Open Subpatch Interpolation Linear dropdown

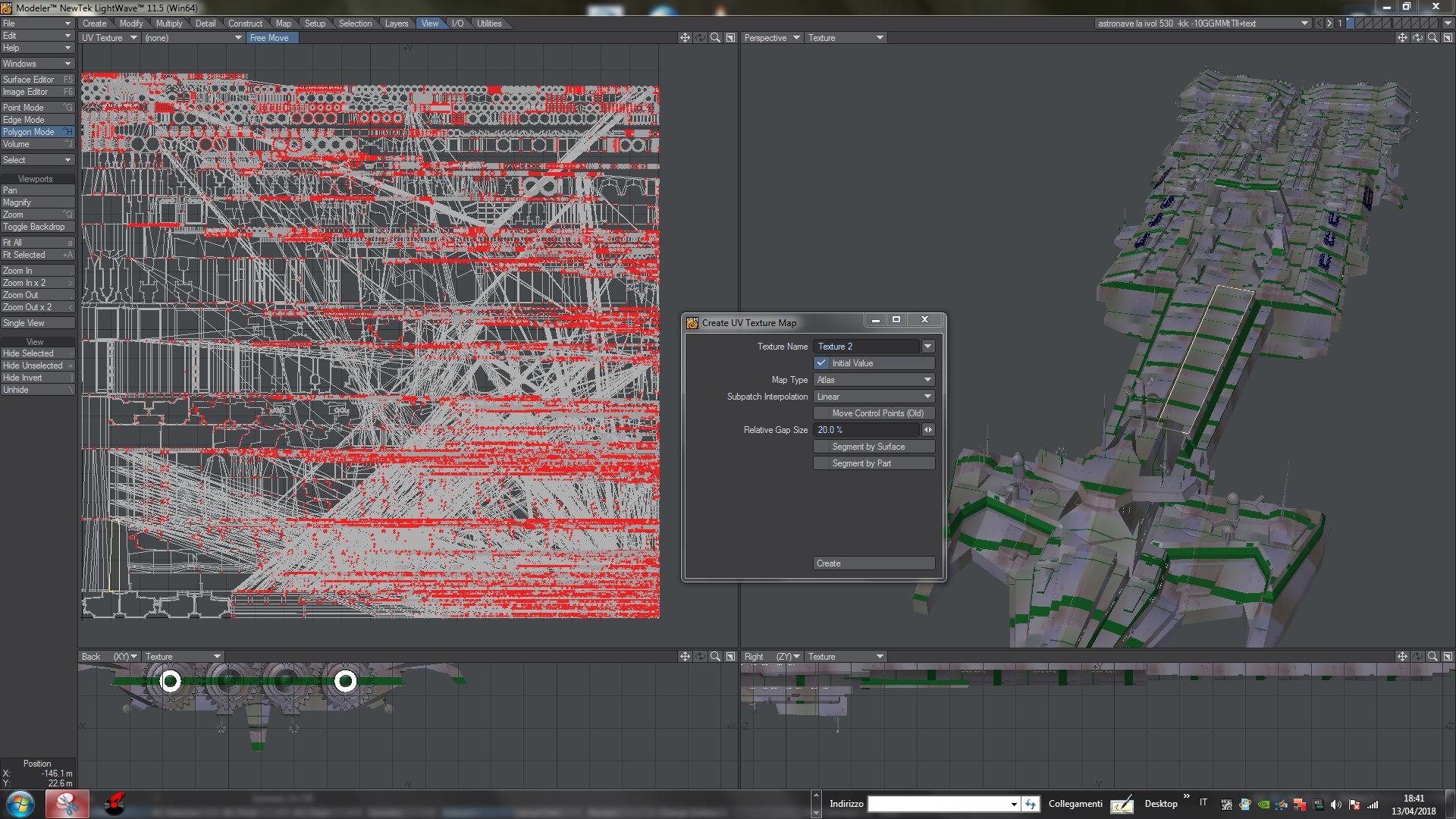tap(874, 397)
